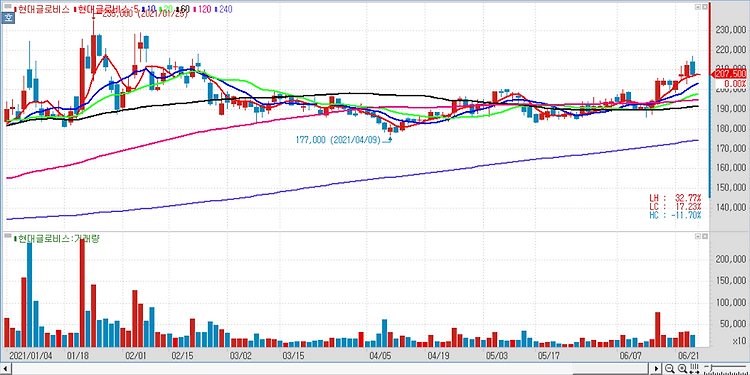The image size is (750, 375).
Task: Click the bar spacing adjust icon
Action: pos(695,368)
